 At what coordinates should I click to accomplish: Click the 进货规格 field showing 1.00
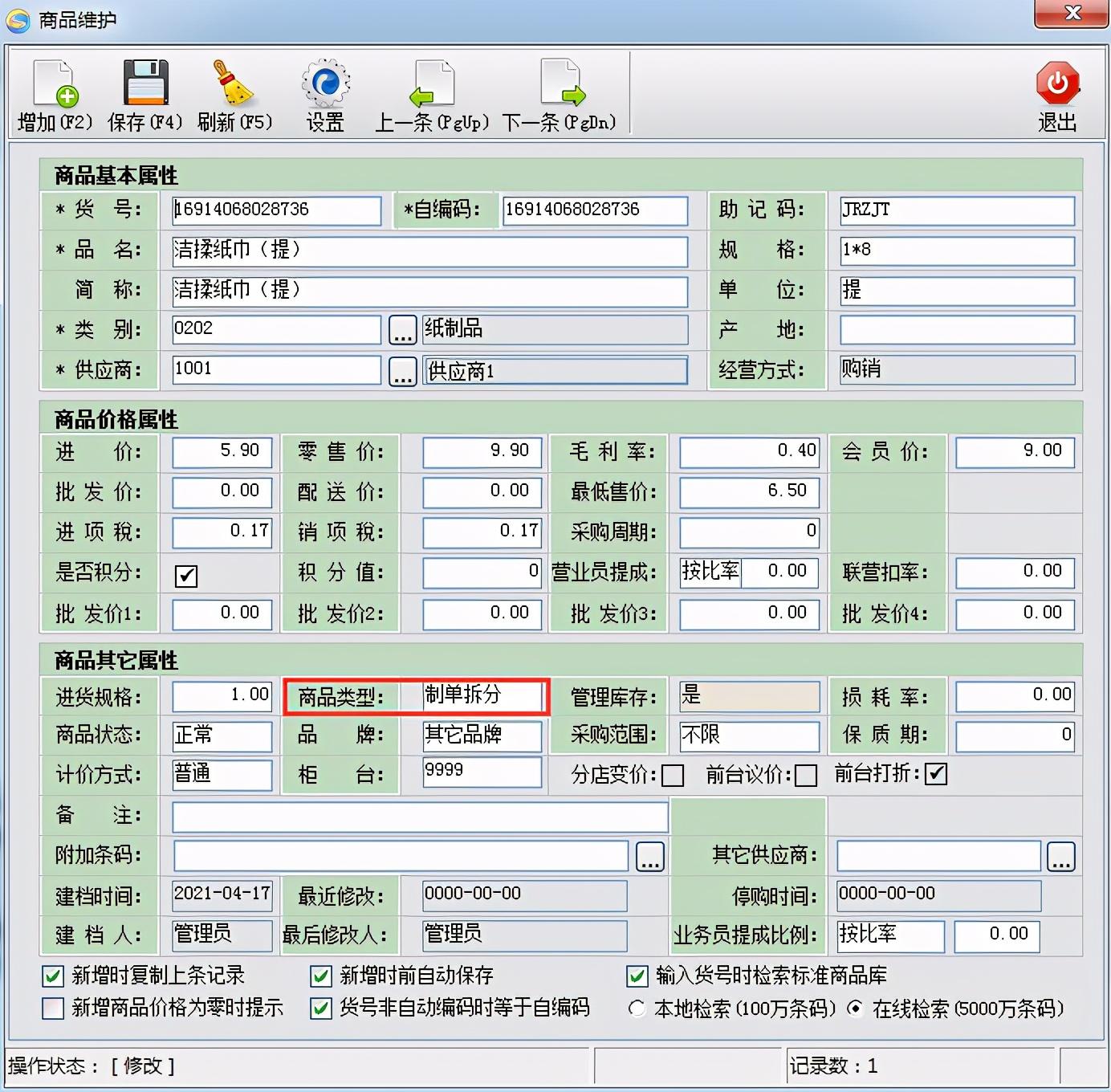(x=222, y=695)
